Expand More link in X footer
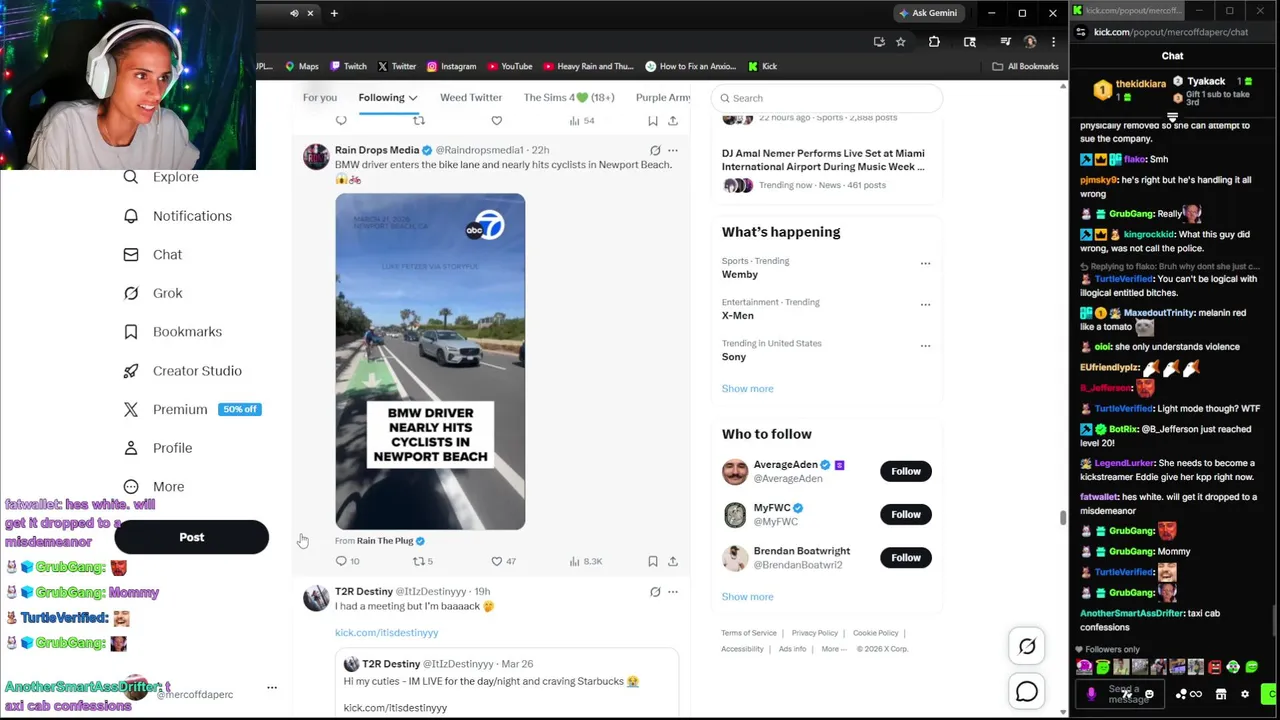Screen dimensions: 1280x720 (x=833, y=649)
